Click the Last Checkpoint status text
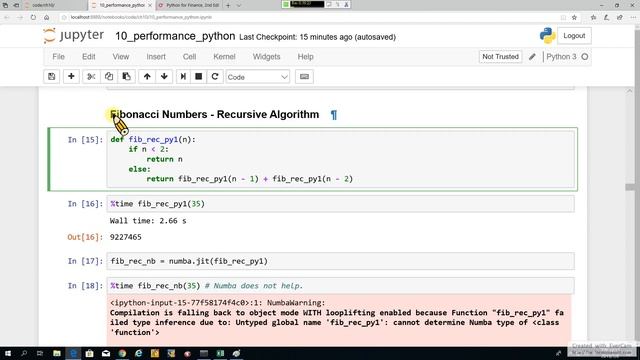Screen dimensions: 640x360 pyautogui.click(x=317, y=37)
